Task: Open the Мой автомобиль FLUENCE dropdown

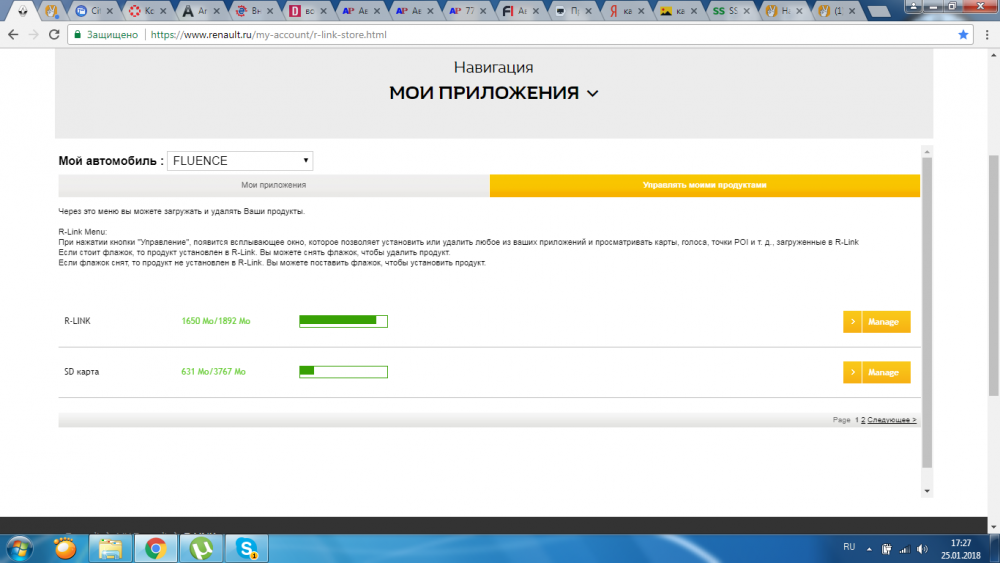Action: click(x=240, y=161)
